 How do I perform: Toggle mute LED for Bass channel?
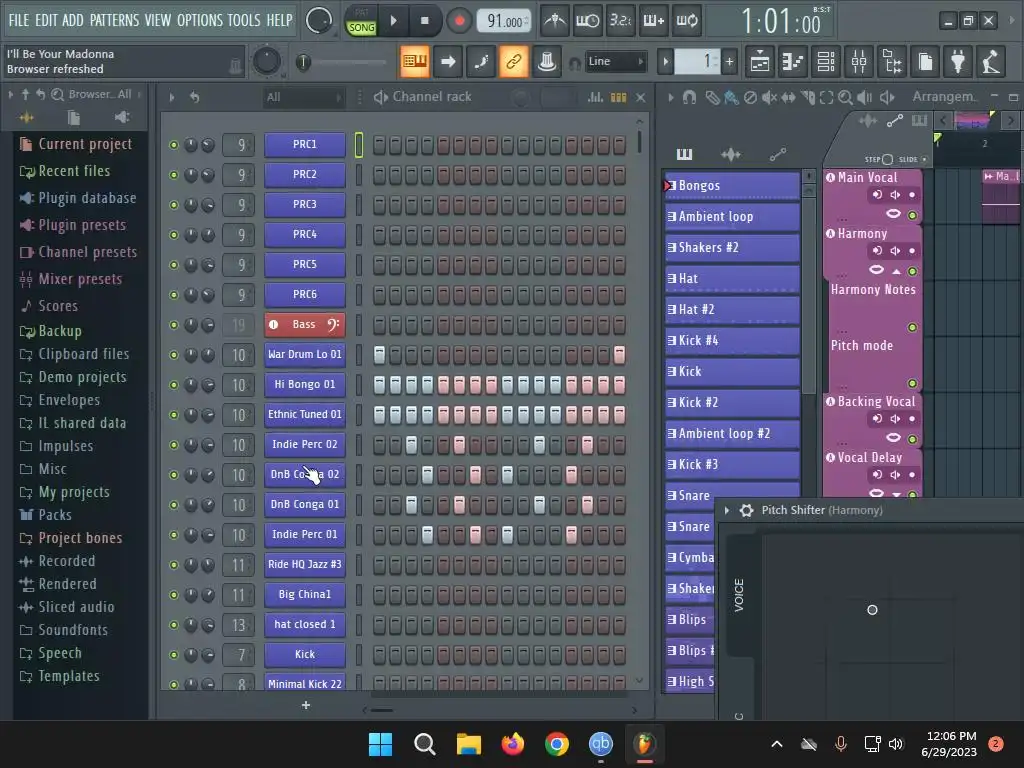pyautogui.click(x=174, y=325)
